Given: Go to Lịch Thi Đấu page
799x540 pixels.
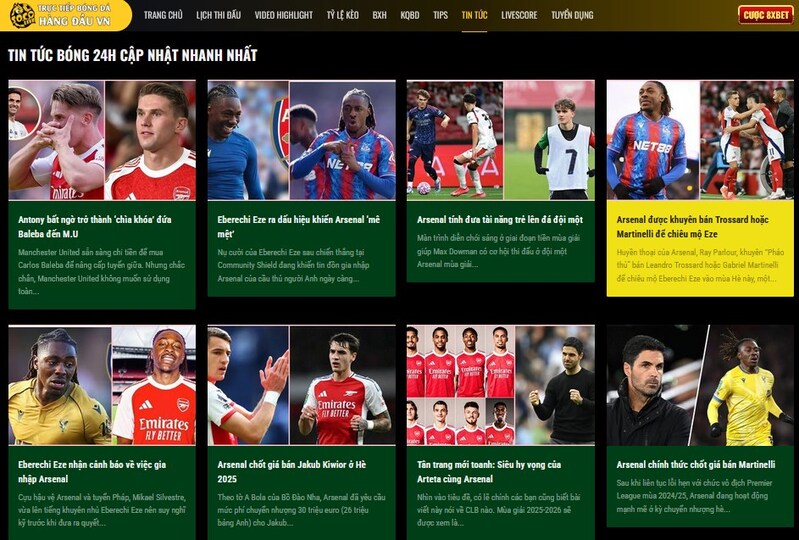Looking at the screenshot, I should click(x=219, y=15).
